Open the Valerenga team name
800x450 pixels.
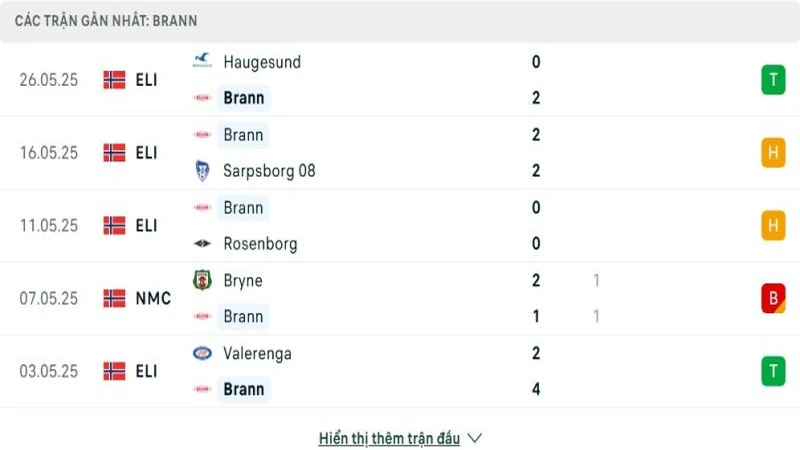click(258, 353)
